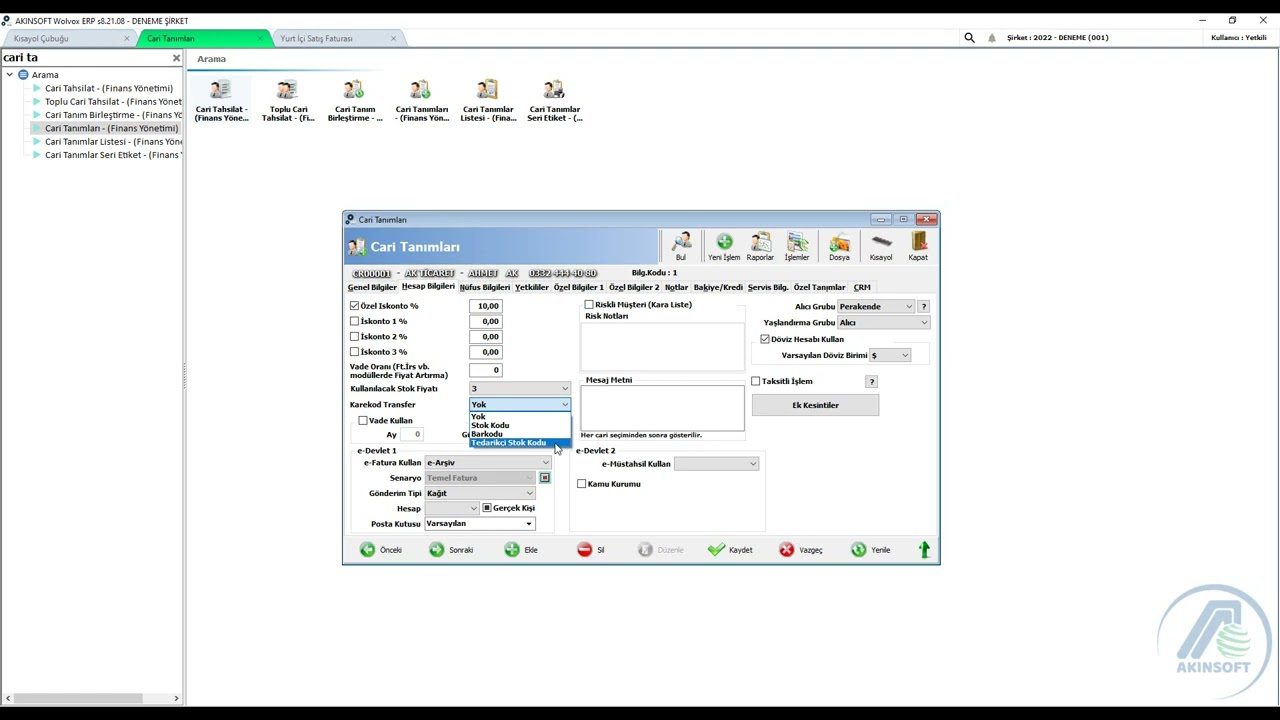
Task: Click the Kapat door icon
Action: 918,246
